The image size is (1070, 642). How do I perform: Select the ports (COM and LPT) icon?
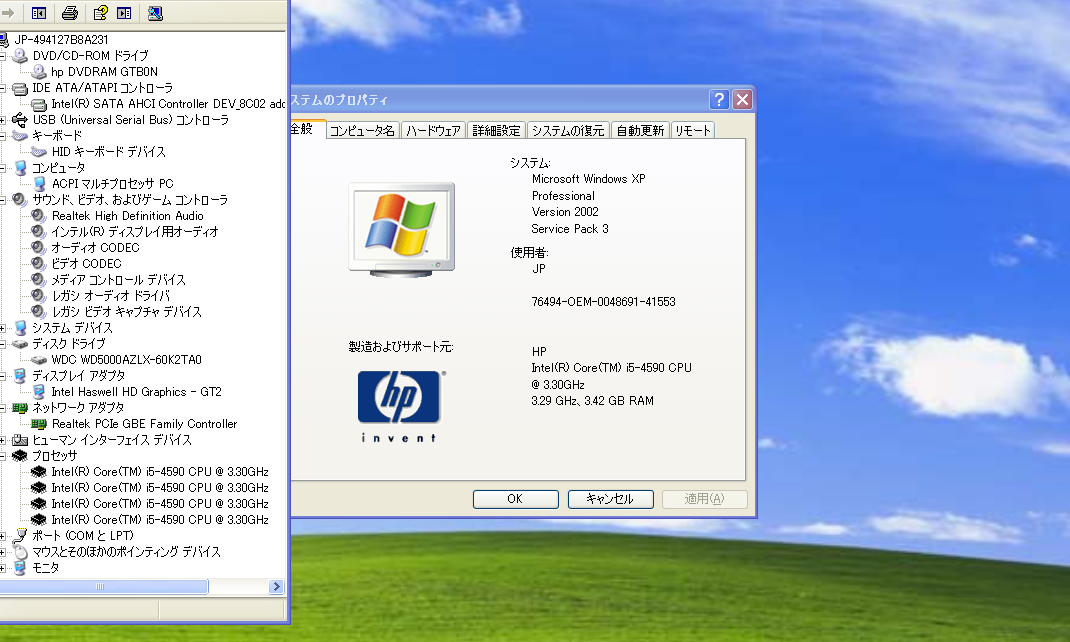(20, 536)
